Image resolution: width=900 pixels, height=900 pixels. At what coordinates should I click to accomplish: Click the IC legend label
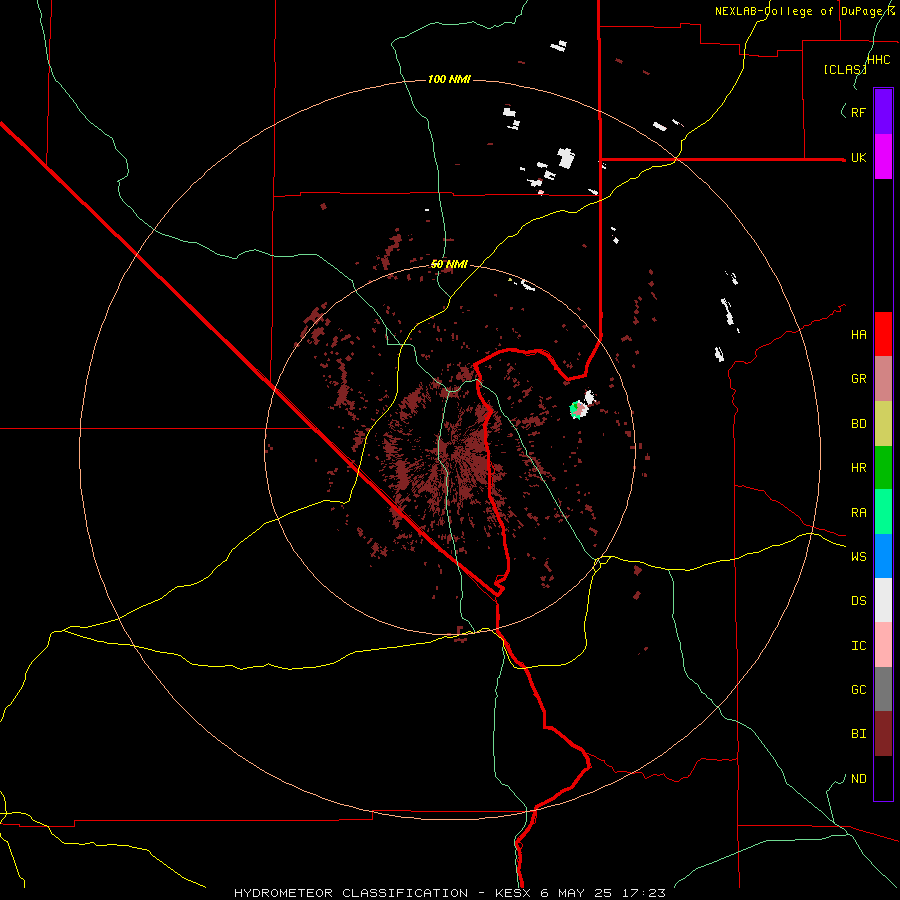pos(859,646)
